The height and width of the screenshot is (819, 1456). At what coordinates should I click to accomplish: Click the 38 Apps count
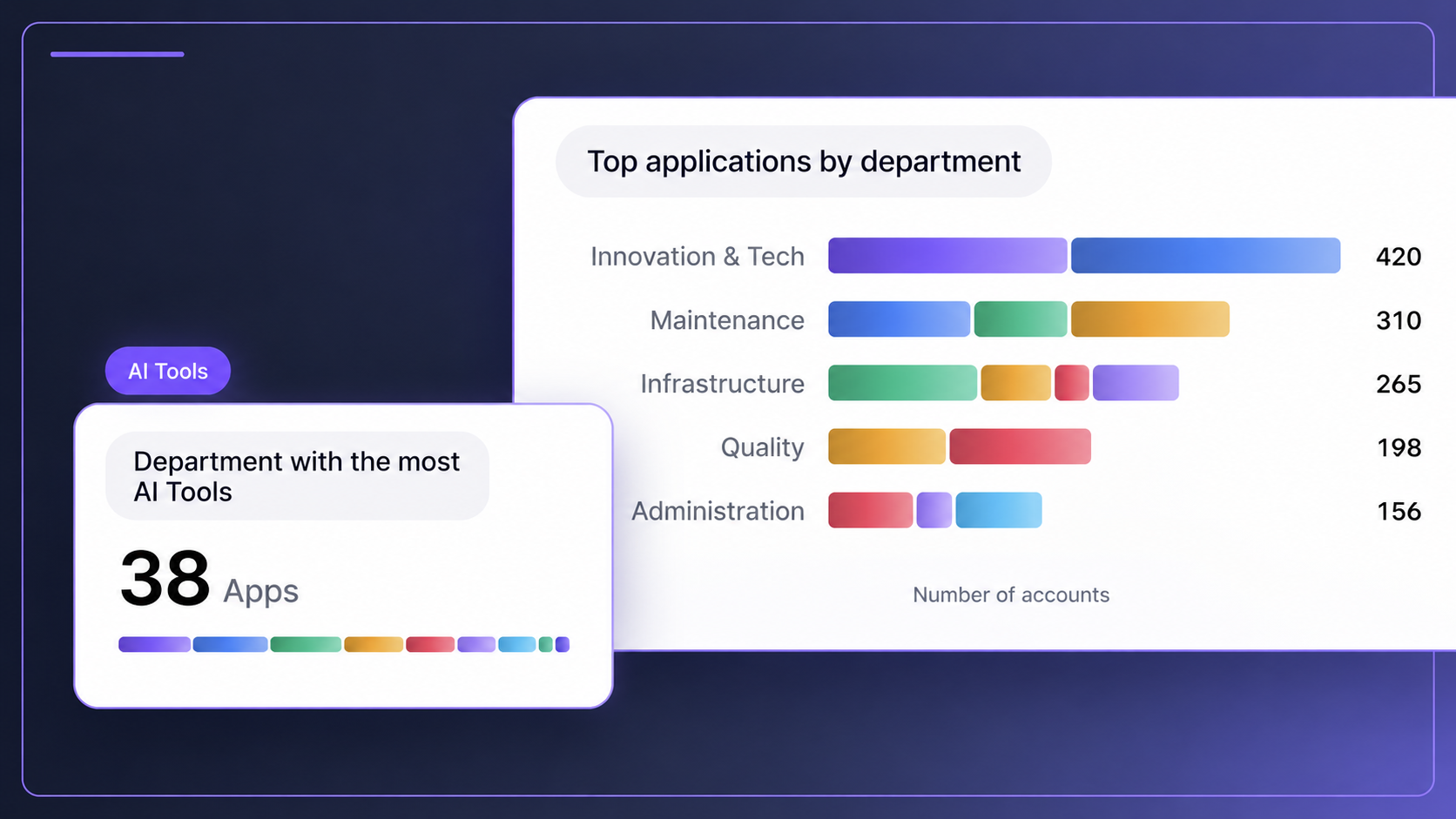tap(209, 579)
